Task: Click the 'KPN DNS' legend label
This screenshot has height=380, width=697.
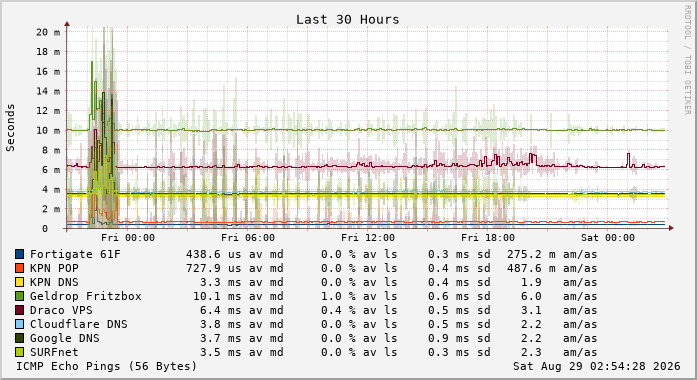Action: pos(54,282)
